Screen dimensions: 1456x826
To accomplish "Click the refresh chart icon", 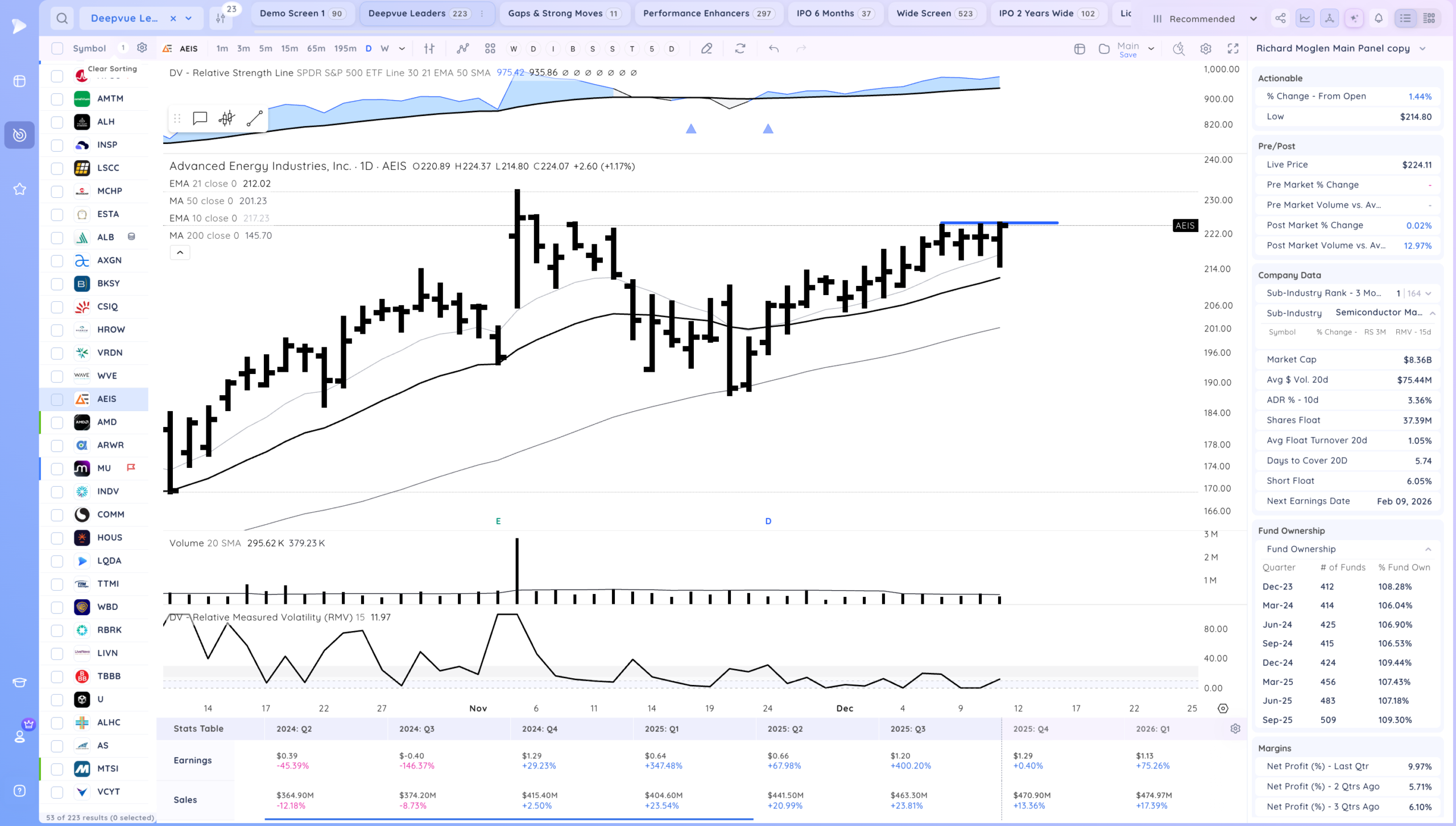I will 740,49.
